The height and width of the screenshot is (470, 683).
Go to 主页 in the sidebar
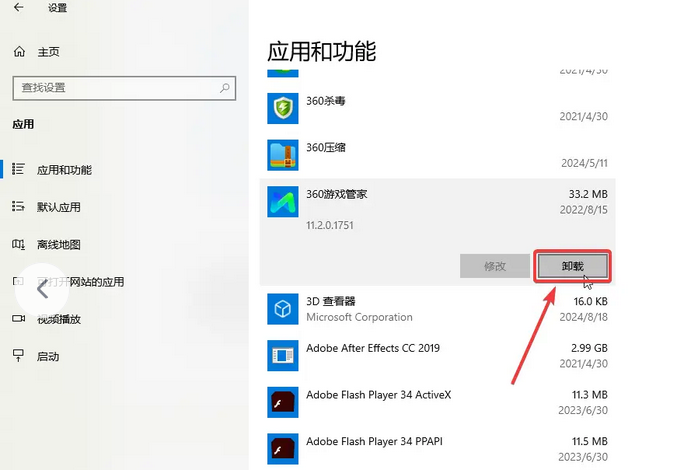click(48, 52)
